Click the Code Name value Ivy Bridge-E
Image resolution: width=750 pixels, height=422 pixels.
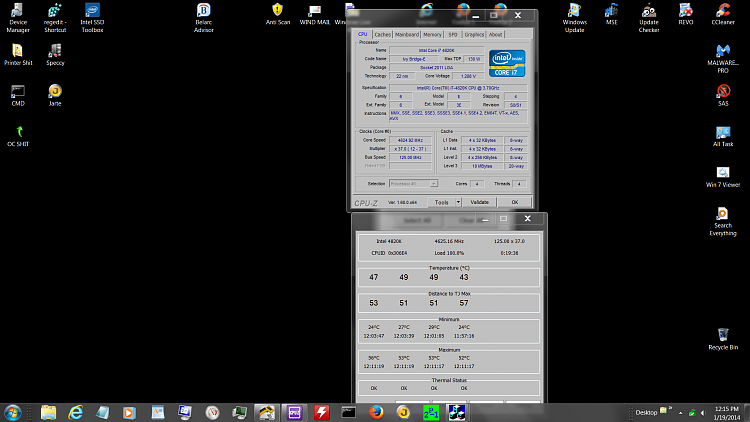pos(414,59)
